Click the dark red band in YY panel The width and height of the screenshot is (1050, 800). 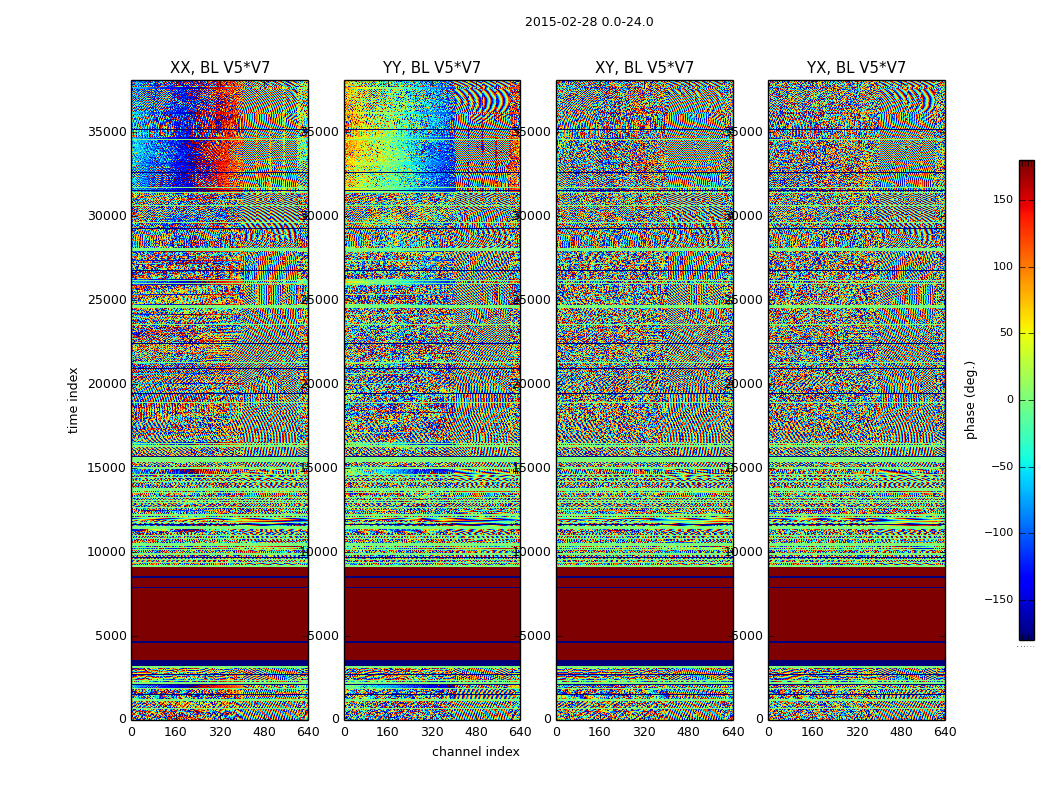(432, 612)
